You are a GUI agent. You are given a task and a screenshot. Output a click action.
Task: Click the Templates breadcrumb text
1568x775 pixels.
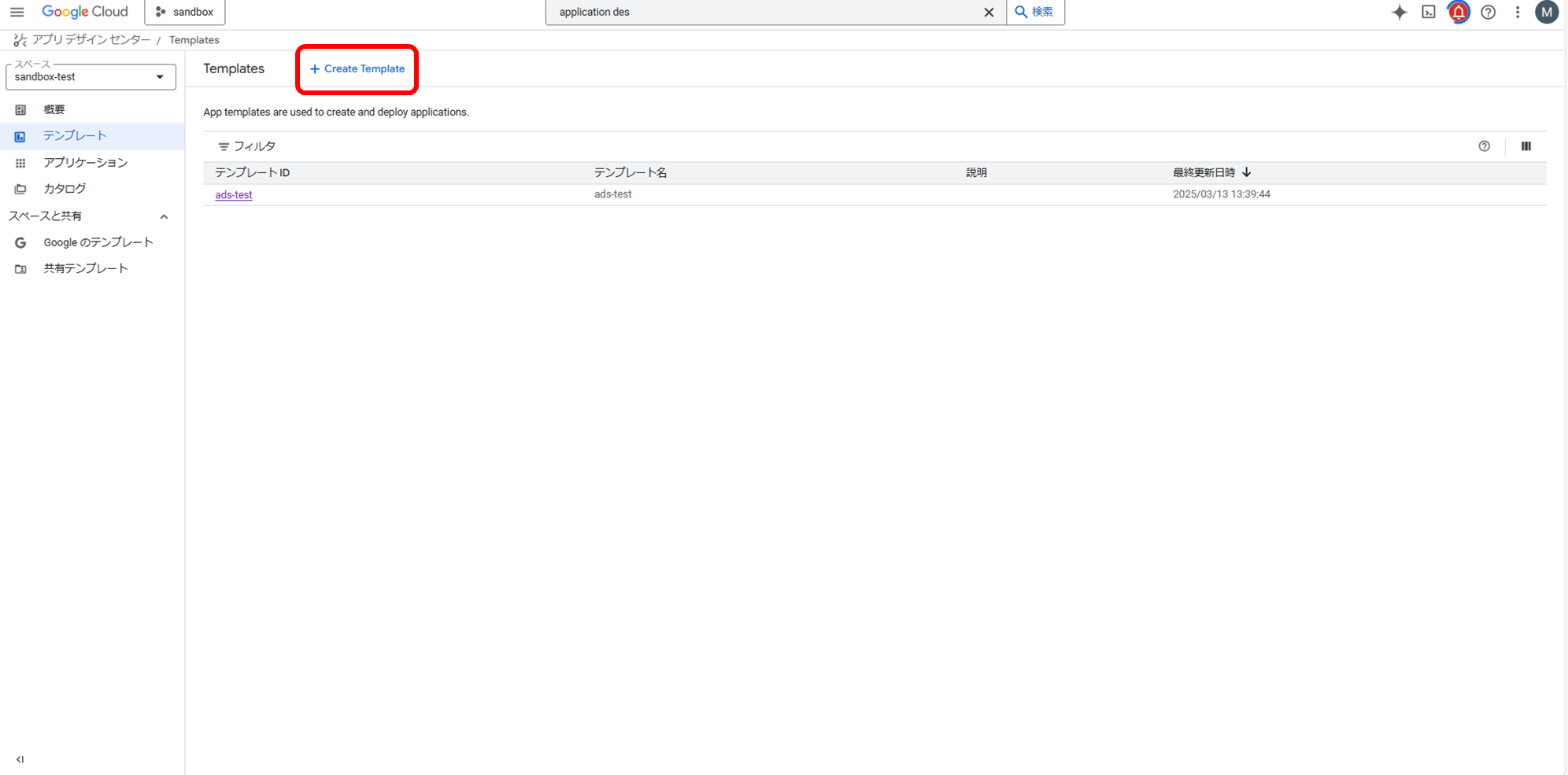tap(194, 40)
